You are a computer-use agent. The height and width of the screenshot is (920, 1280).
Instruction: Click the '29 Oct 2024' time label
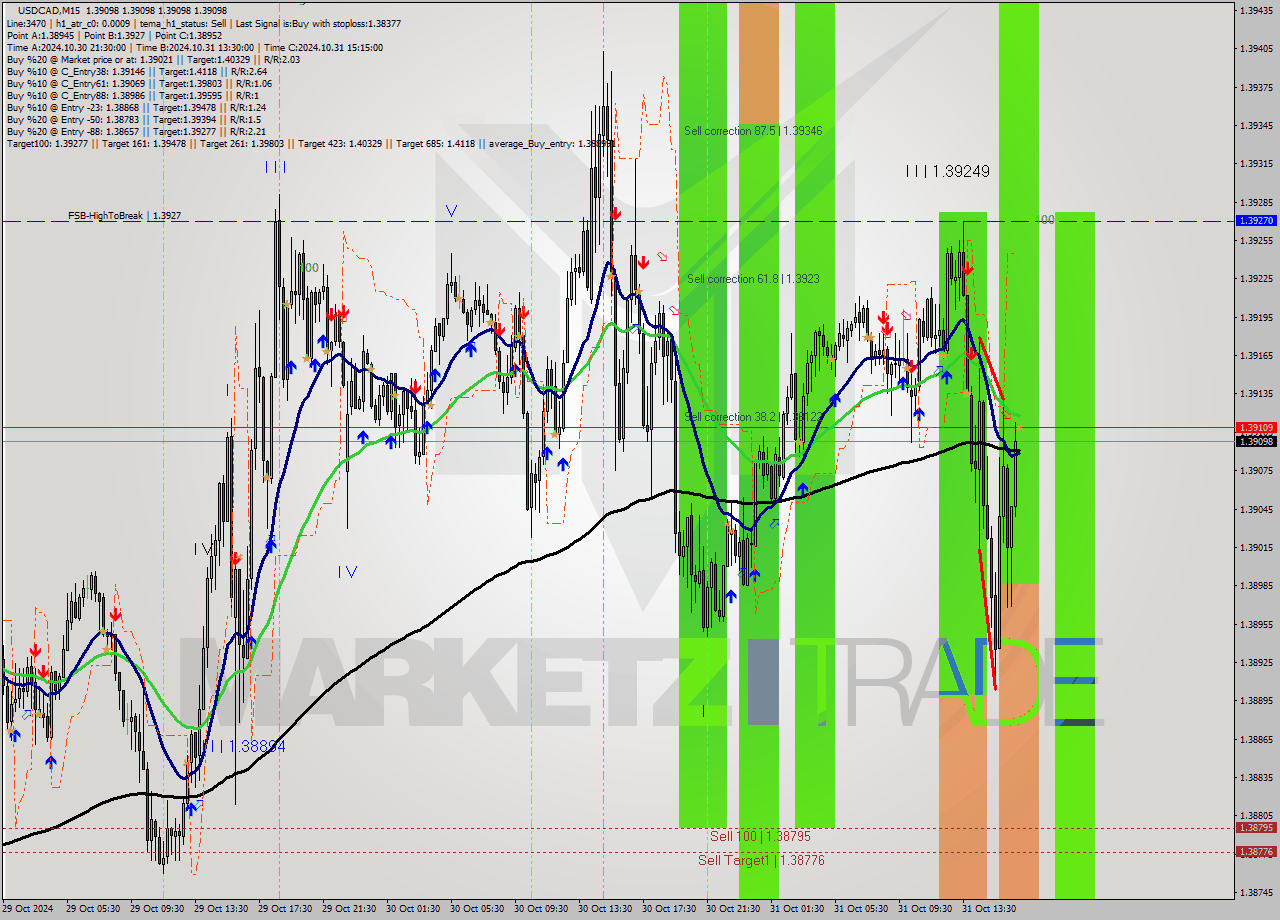[x=27, y=909]
